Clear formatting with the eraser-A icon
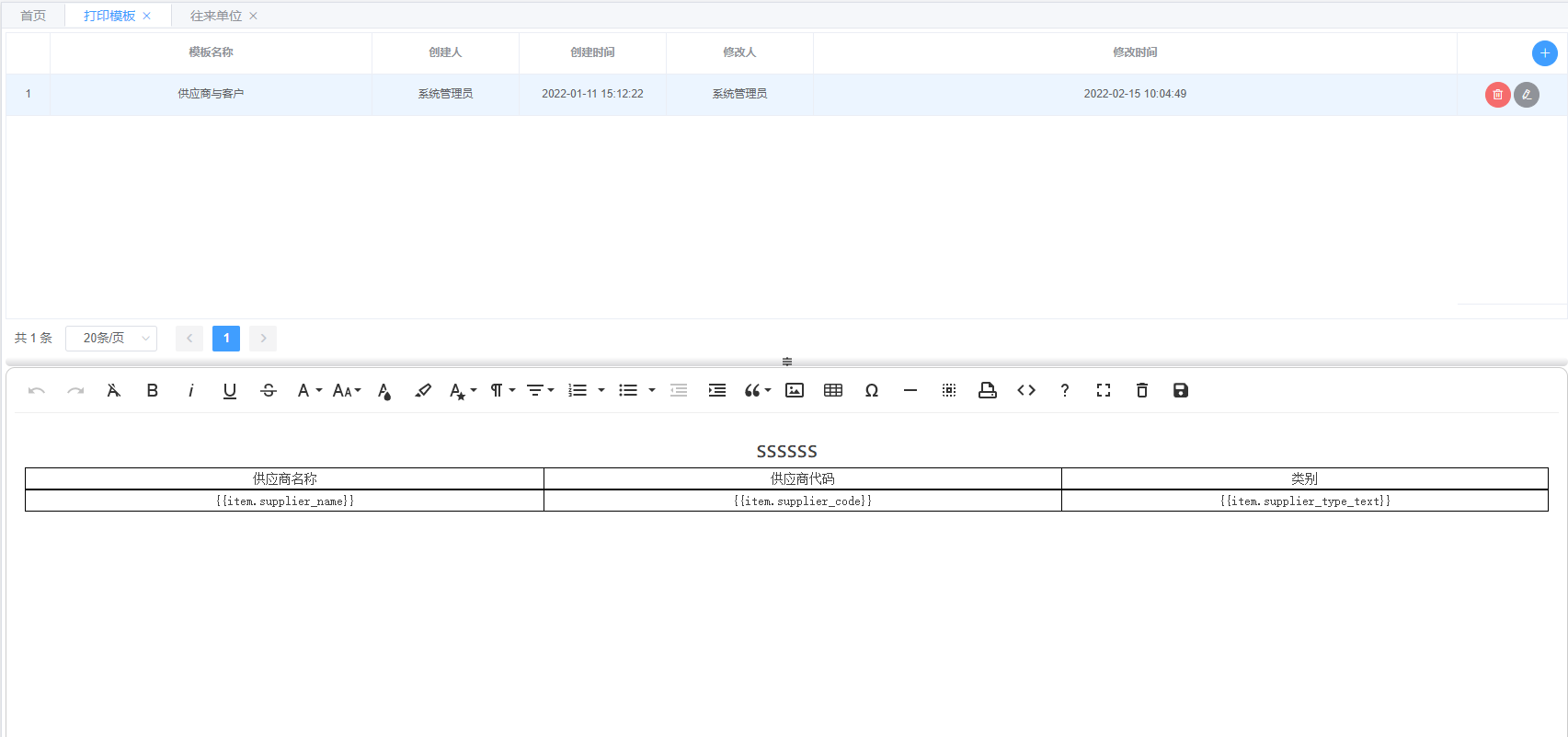1568x737 pixels. (114, 391)
